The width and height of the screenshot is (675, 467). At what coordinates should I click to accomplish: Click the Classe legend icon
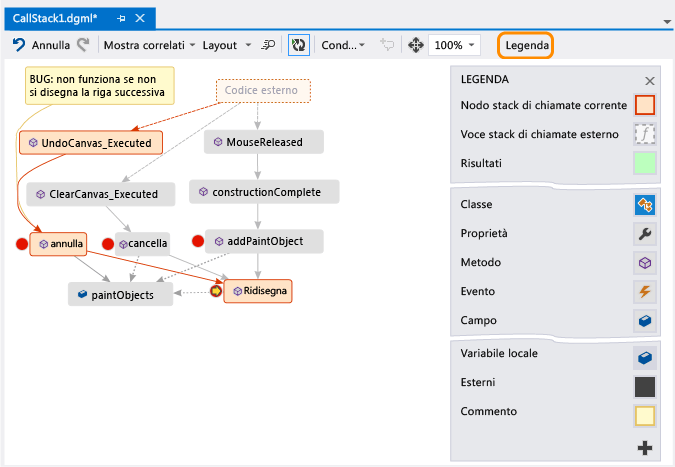pyautogui.click(x=645, y=205)
